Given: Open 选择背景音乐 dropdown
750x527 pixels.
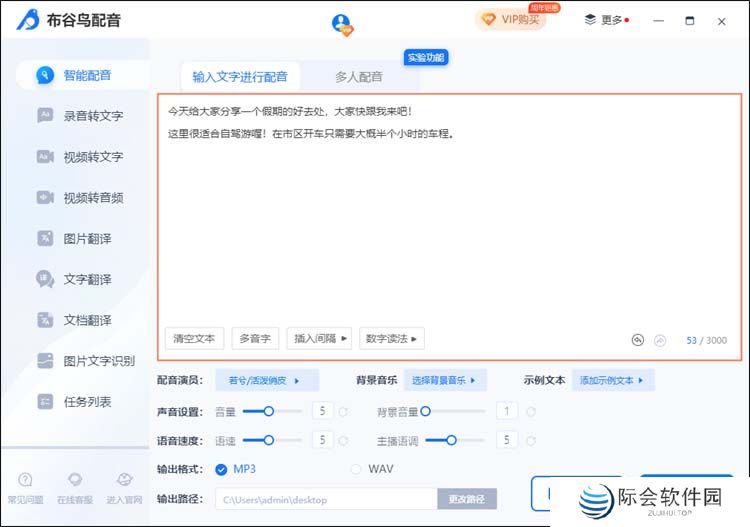Looking at the screenshot, I should point(445,380).
